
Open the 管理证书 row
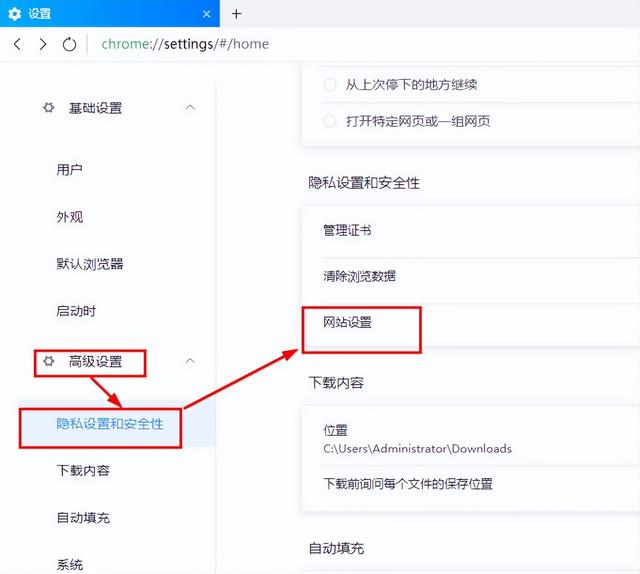coord(471,230)
